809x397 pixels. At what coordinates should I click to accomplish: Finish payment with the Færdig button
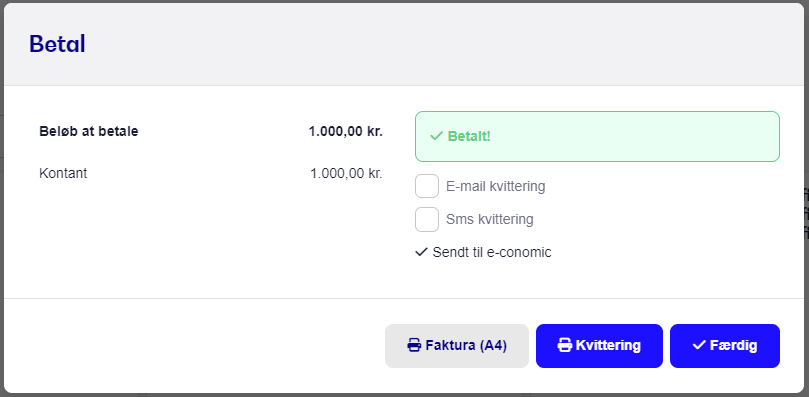pyautogui.click(x=725, y=346)
